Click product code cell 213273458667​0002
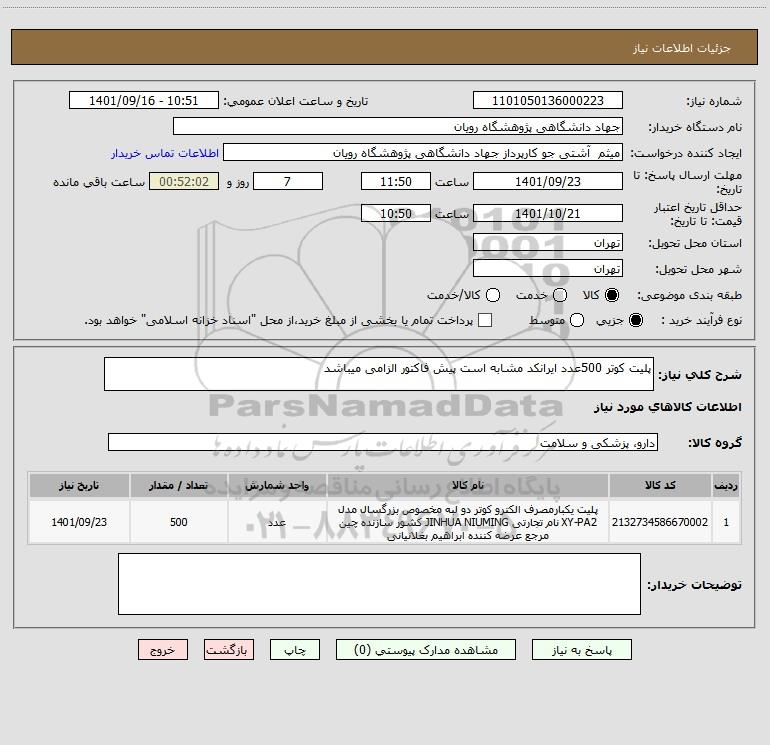 pyautogui.click(x=660, y=522)
